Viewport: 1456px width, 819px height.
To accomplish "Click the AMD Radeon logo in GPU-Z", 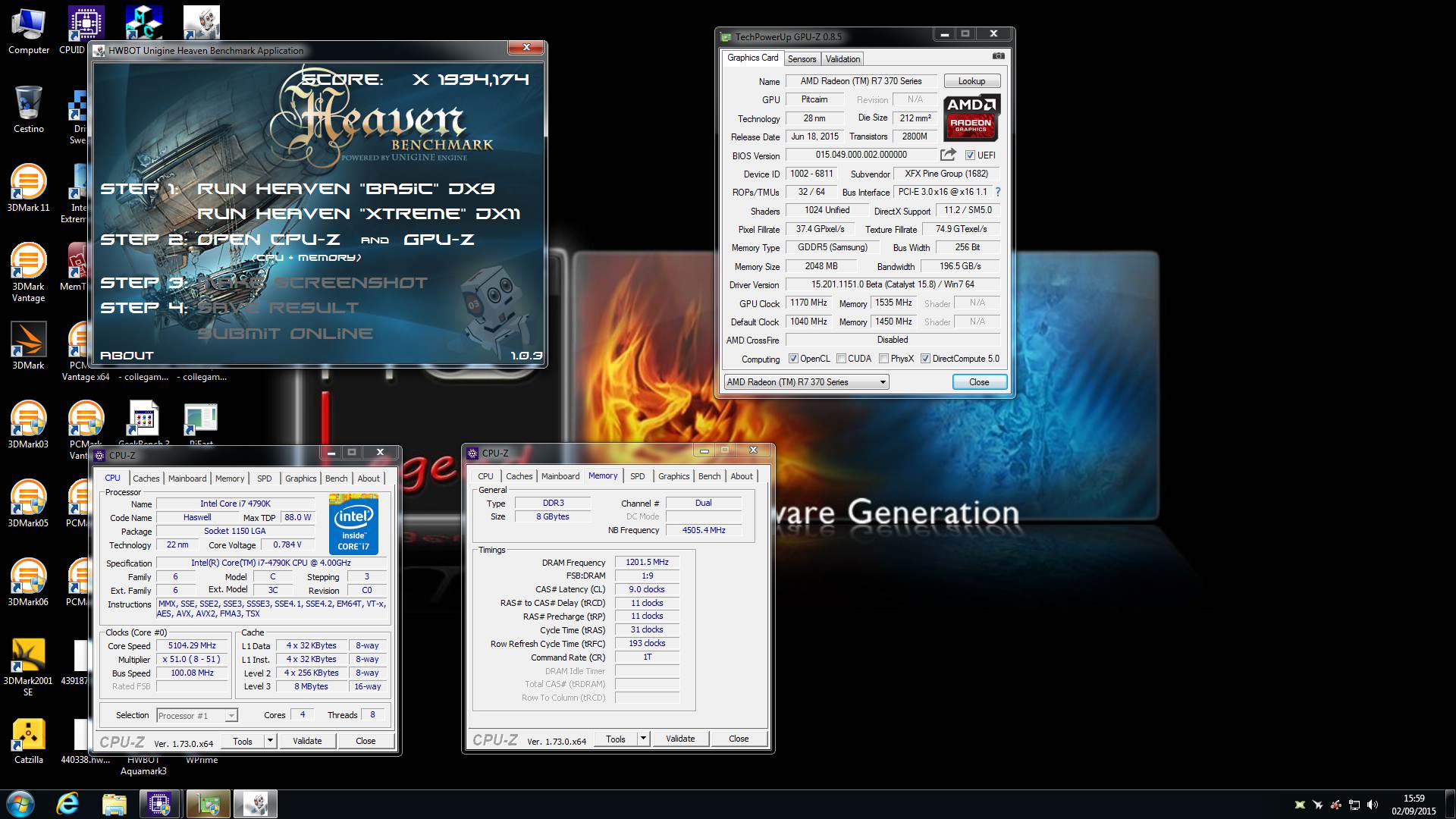I will (x=971, y=118).
